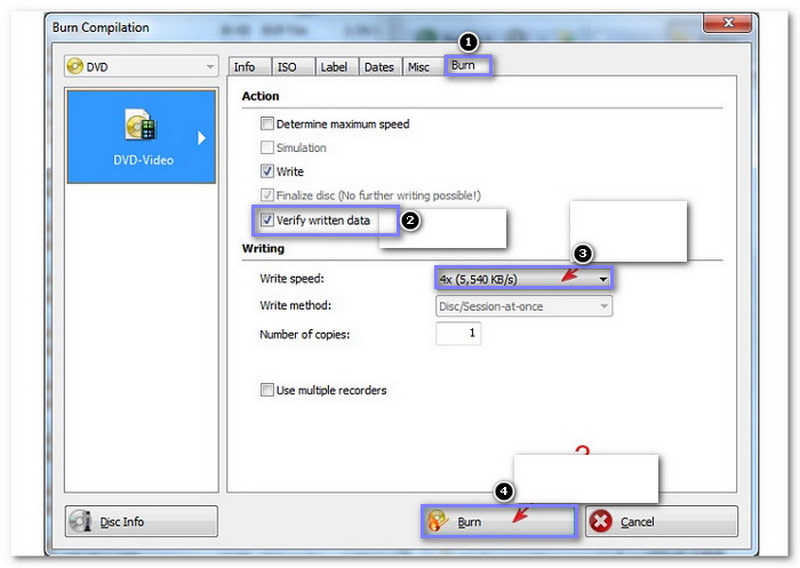800x568 pixels.
Task: Toggle the Finalize disc checkbox
Action: (267, 195)
